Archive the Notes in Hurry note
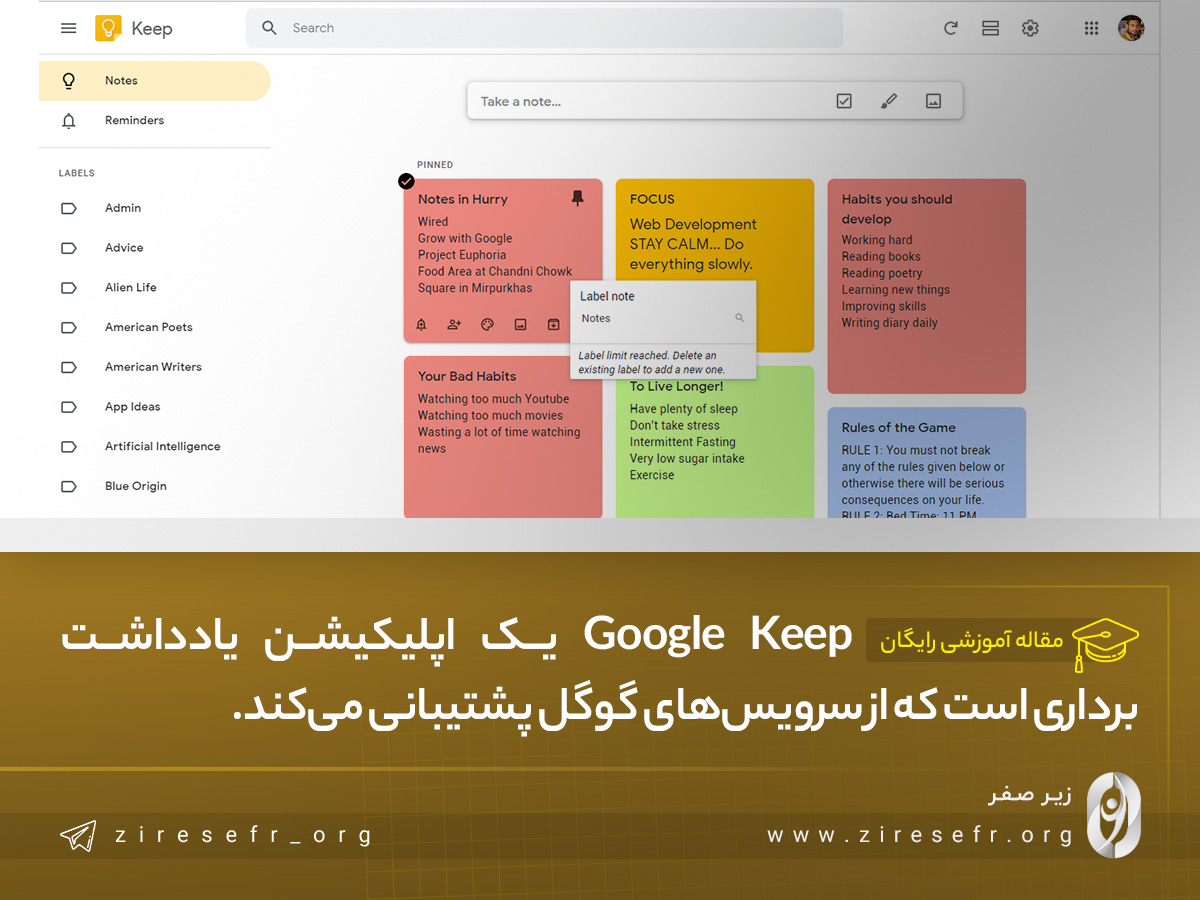1200x900 pixels. coord(552,324)
